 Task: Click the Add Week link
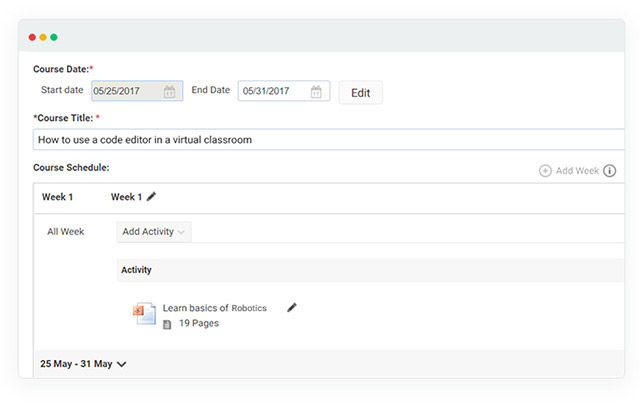[577, 171]
